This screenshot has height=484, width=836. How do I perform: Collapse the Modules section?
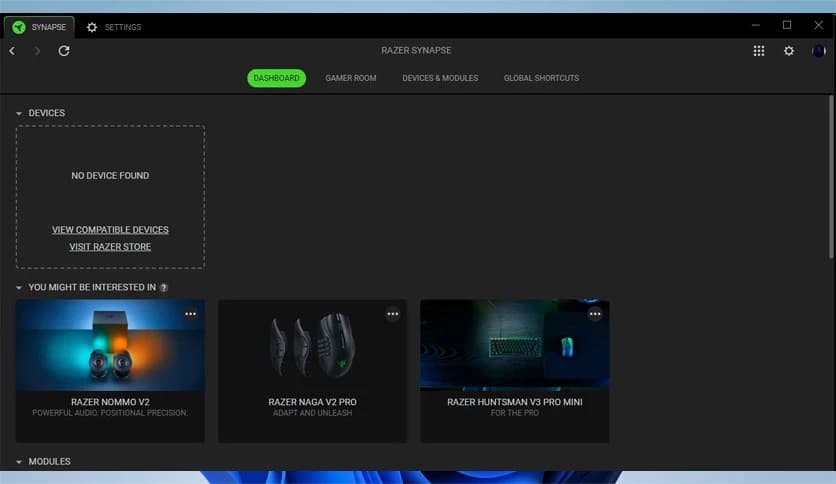pos(19,462)
